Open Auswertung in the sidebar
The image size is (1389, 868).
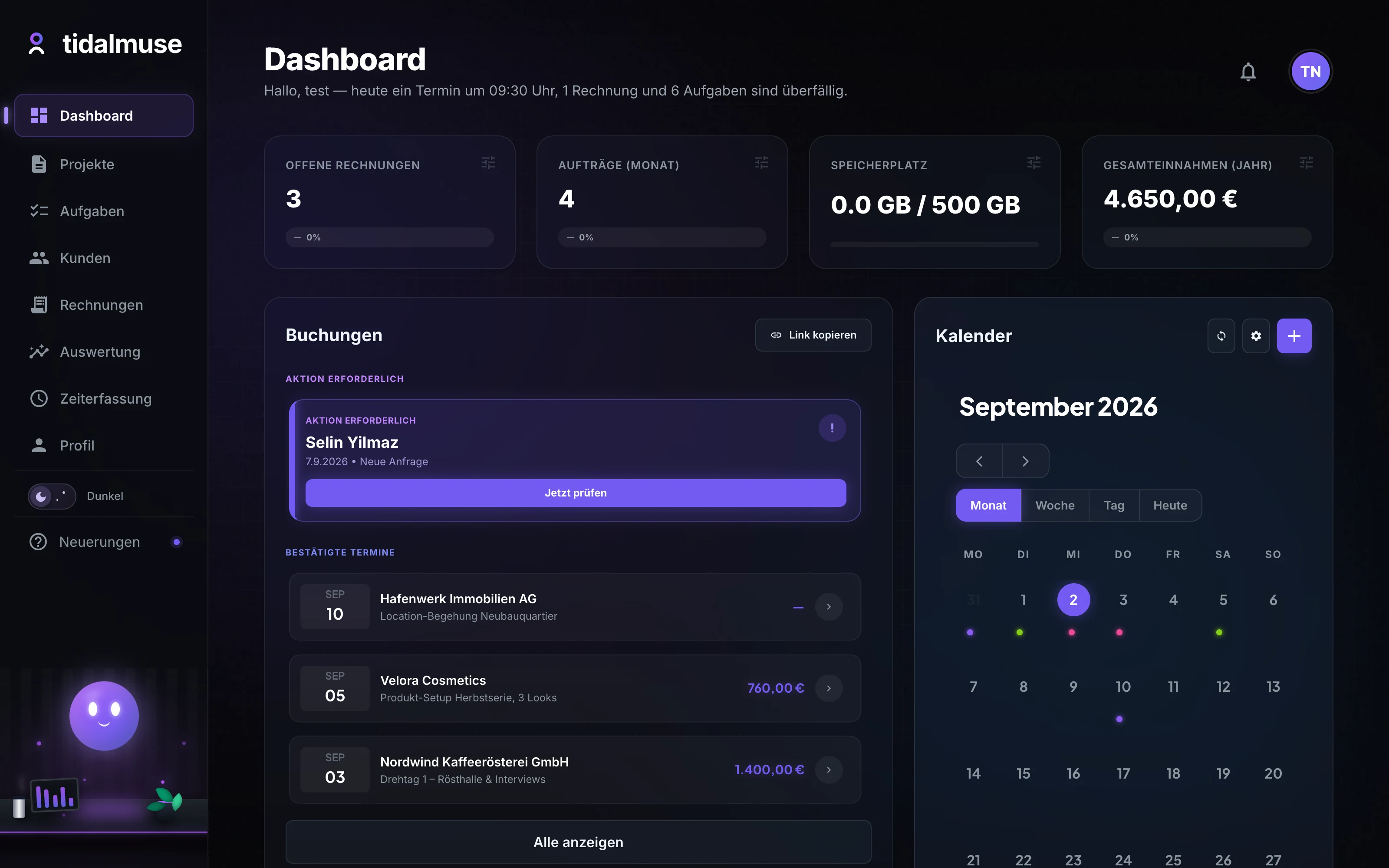coord(104,352)
